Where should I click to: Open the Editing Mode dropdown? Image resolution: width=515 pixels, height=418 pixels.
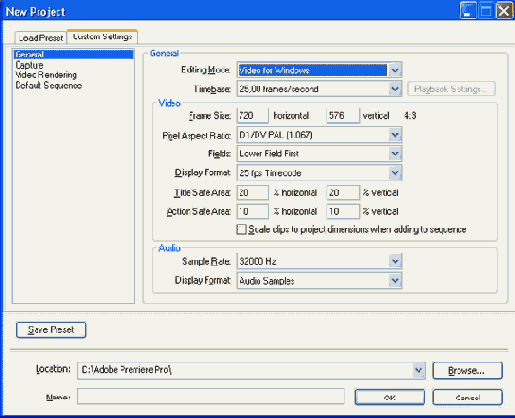(395, 70)
